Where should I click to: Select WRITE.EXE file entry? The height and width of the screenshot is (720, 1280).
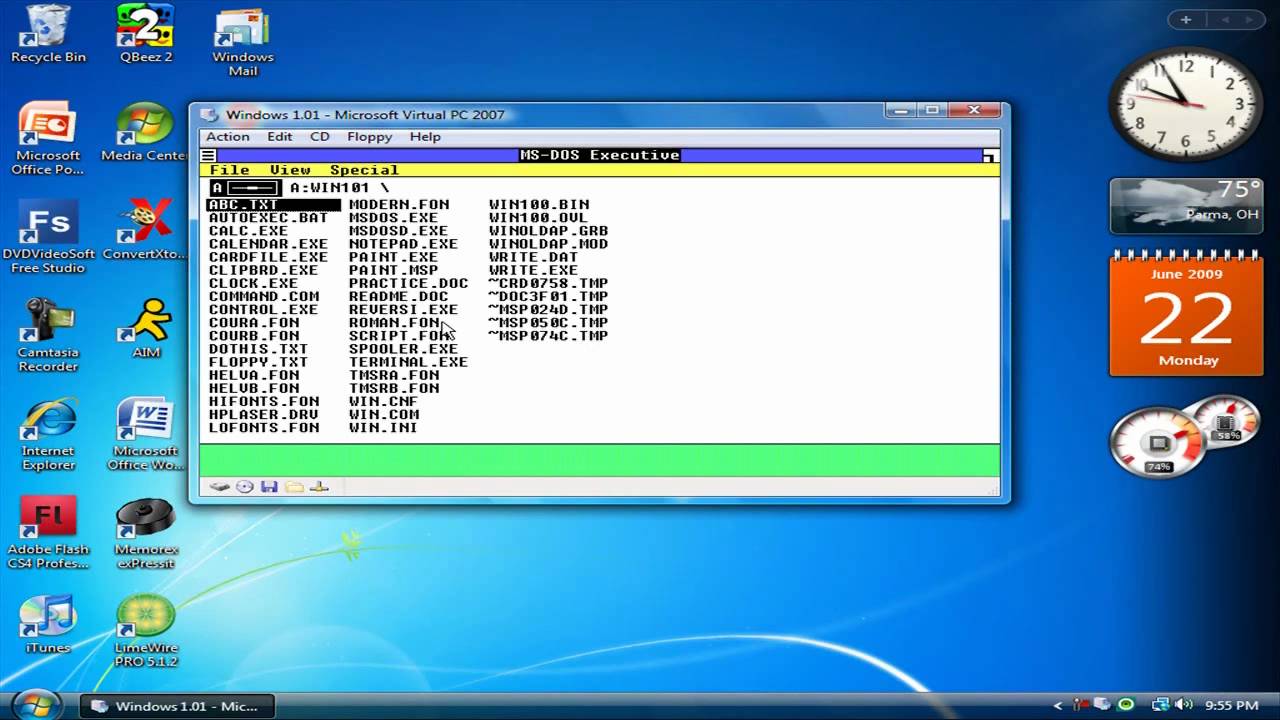pos(533,270)
